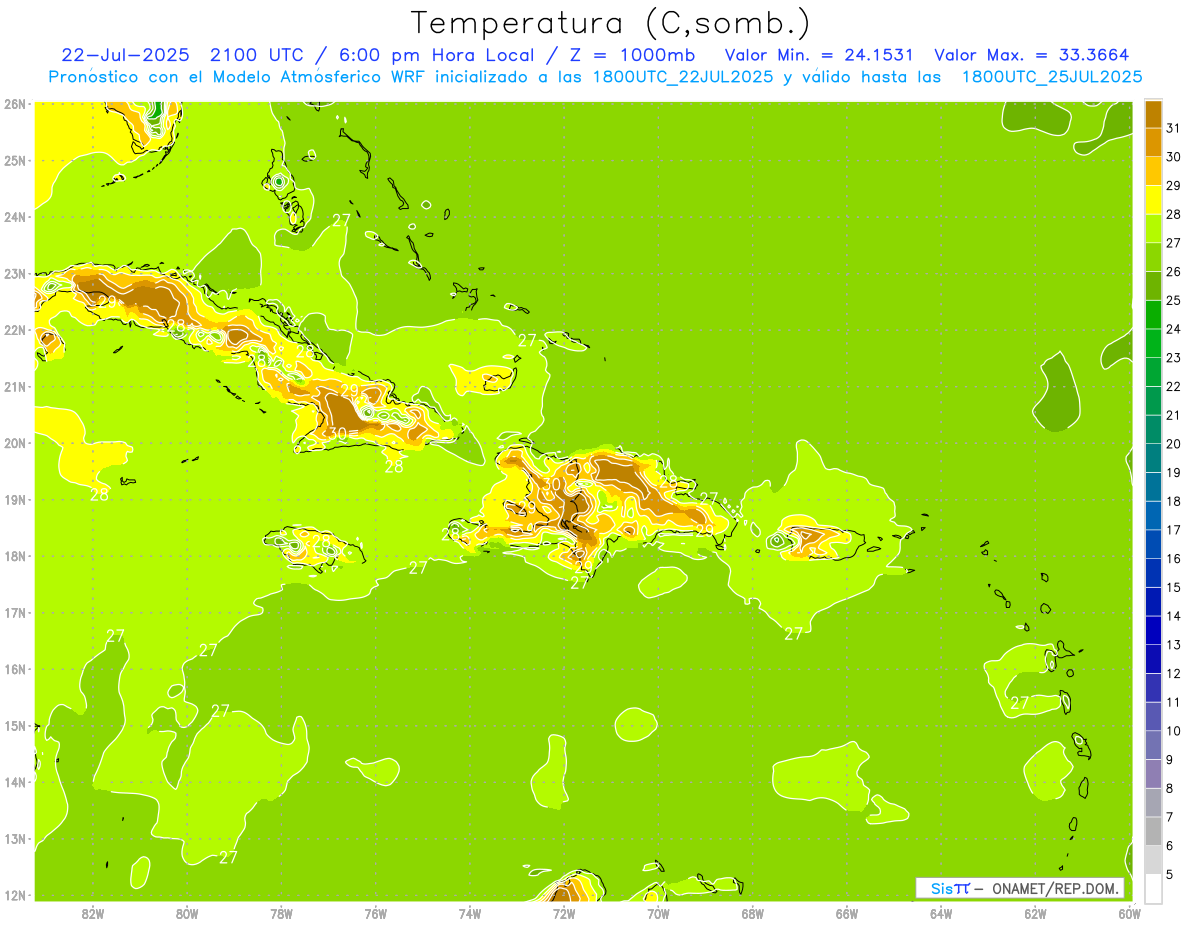Click the '76W' longitude axis label

pos(376,913)
